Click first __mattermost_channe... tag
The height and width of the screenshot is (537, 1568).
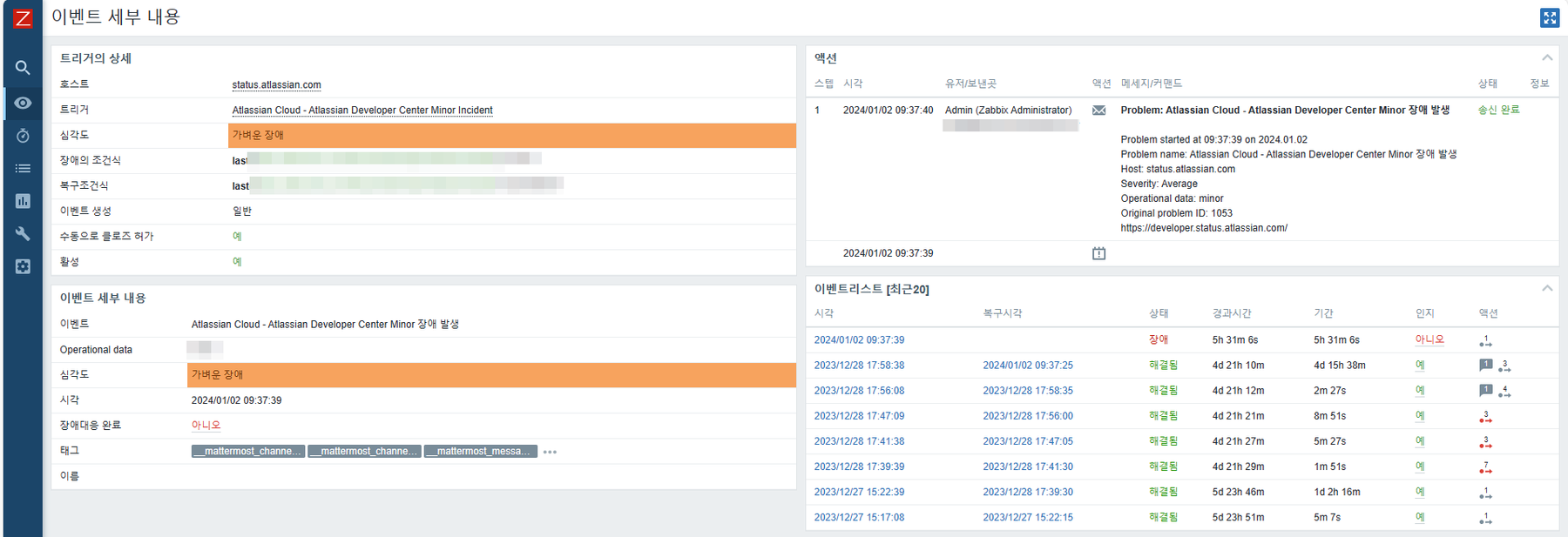coord(248,451)
